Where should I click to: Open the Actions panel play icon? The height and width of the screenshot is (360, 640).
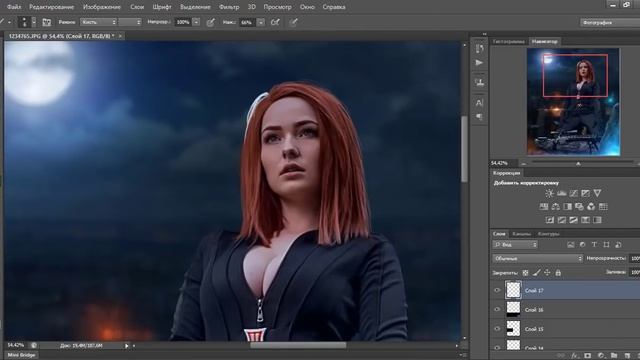pos(479,62)
